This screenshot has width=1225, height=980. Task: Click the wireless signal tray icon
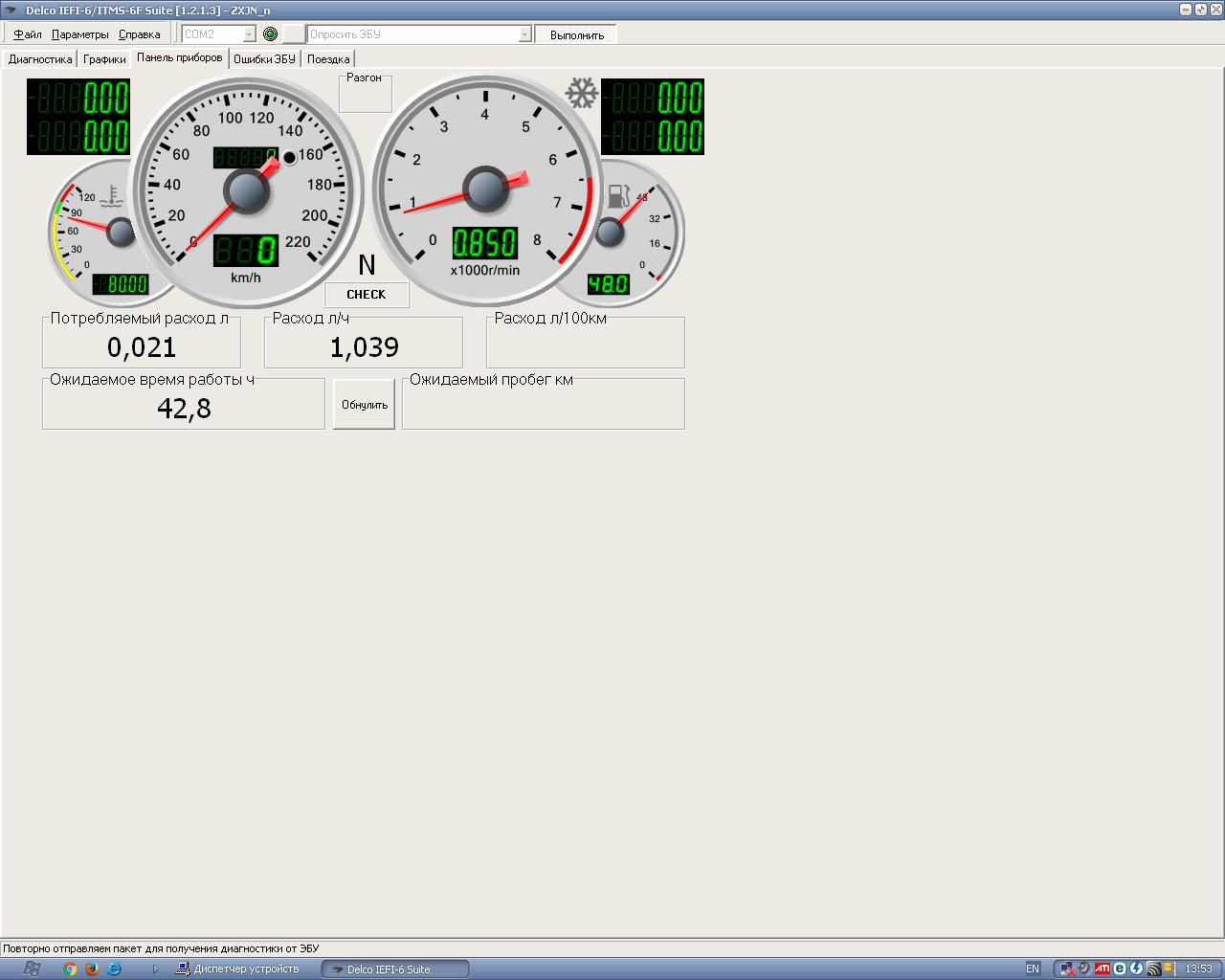pyautogui.click(x=1153, y=969)
